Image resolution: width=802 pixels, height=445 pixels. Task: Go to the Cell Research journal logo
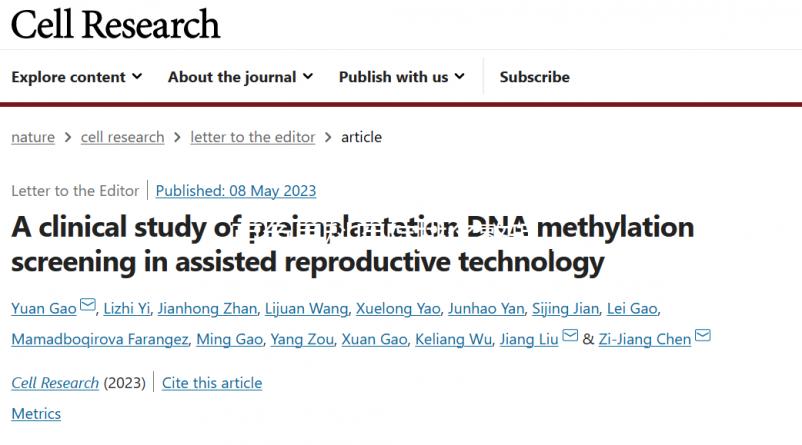click(x=115, y=24)
